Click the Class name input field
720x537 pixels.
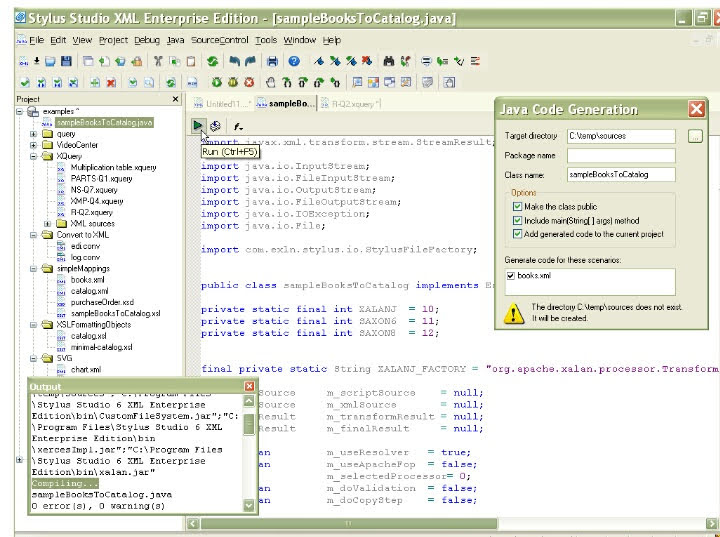point(620,174)
